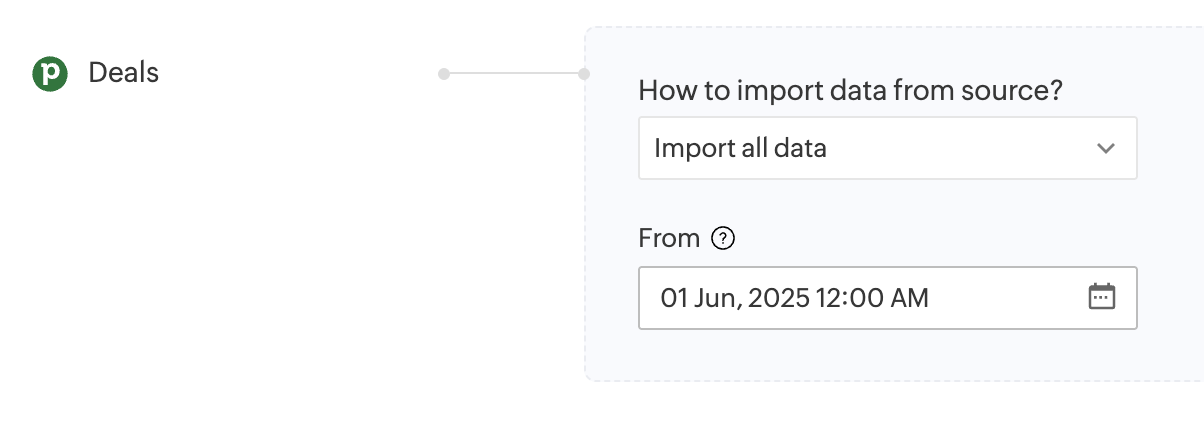Screen dimensions: 1204x422
Task: Click the line connecting Deals to the settings panel
Action: coord(514,74)
